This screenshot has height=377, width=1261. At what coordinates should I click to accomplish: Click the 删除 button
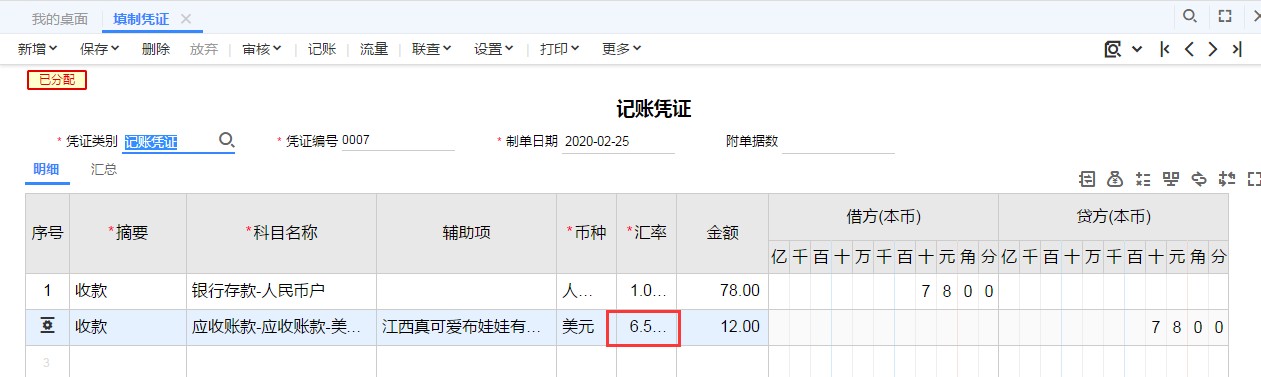pyautogui.click(x=156, y=49)
